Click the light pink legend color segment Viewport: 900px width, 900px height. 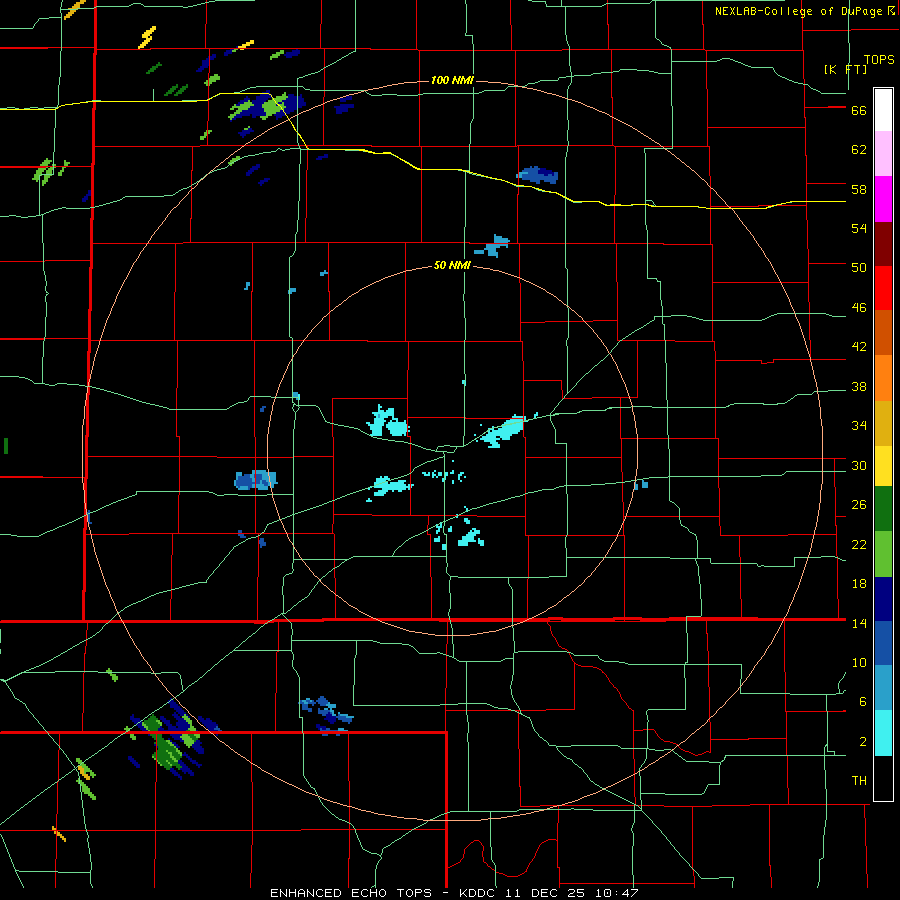[x=883, y=154]
